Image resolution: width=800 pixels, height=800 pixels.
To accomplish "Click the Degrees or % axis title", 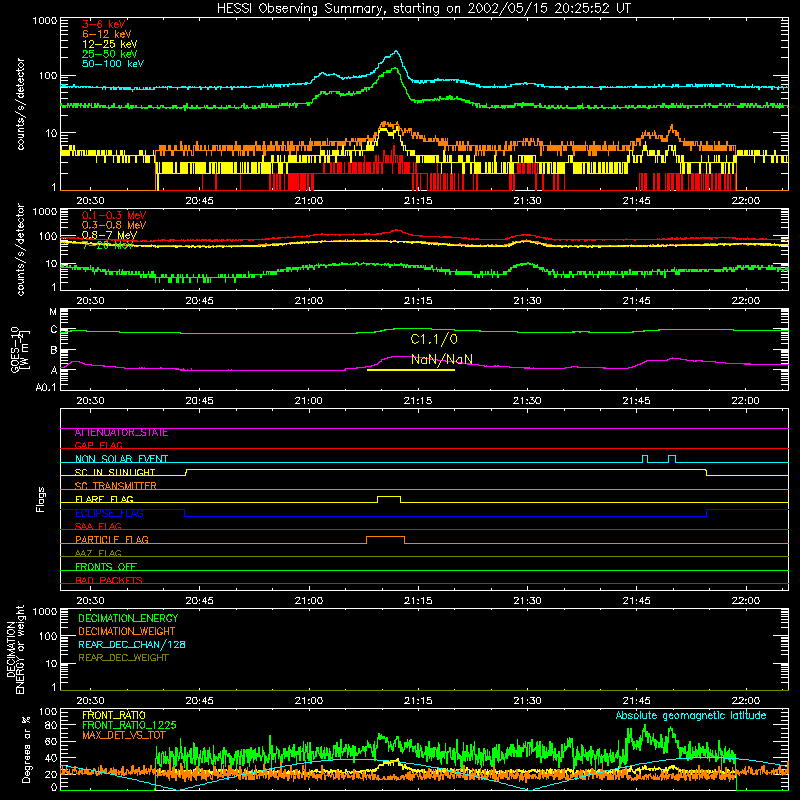I will (x=26, y=749).
